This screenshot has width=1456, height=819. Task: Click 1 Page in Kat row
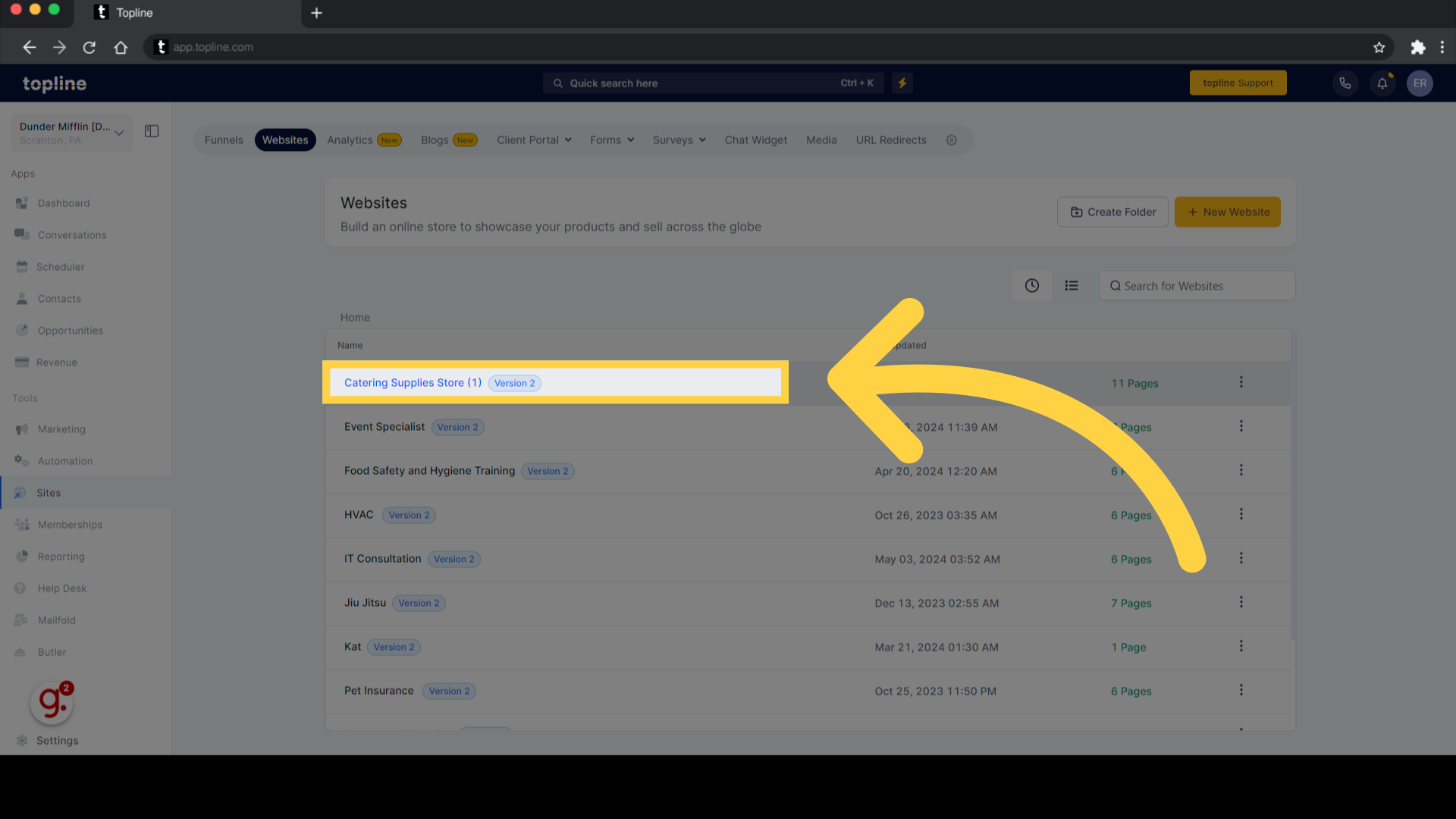point(1128,648)
